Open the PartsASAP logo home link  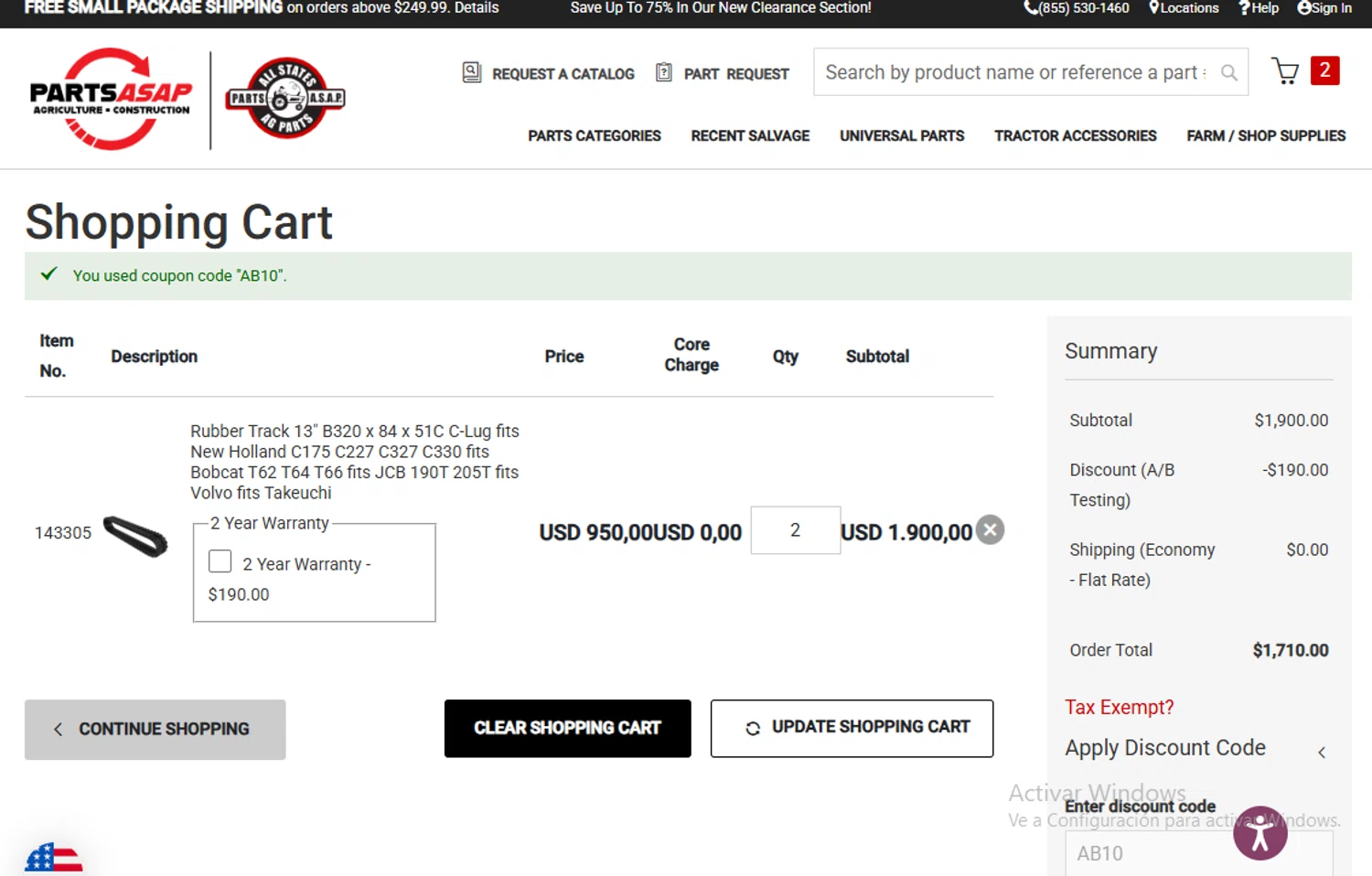111,99
